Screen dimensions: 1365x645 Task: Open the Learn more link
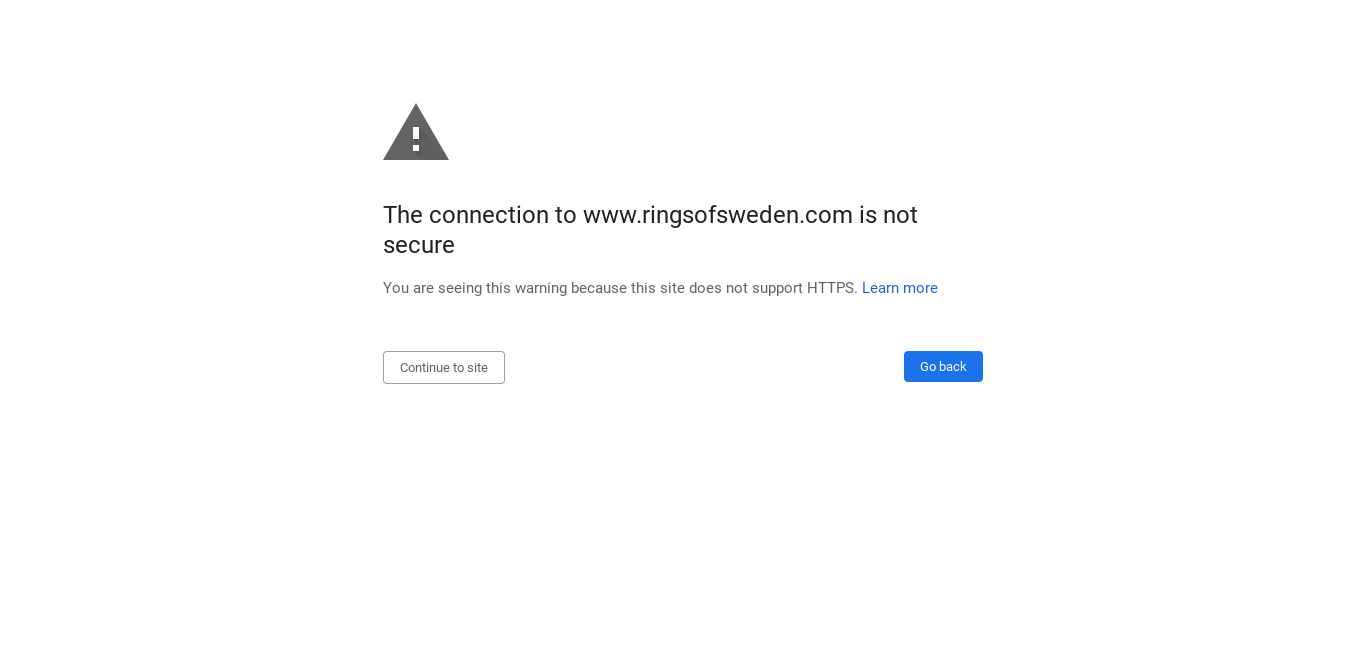(900, 288)
